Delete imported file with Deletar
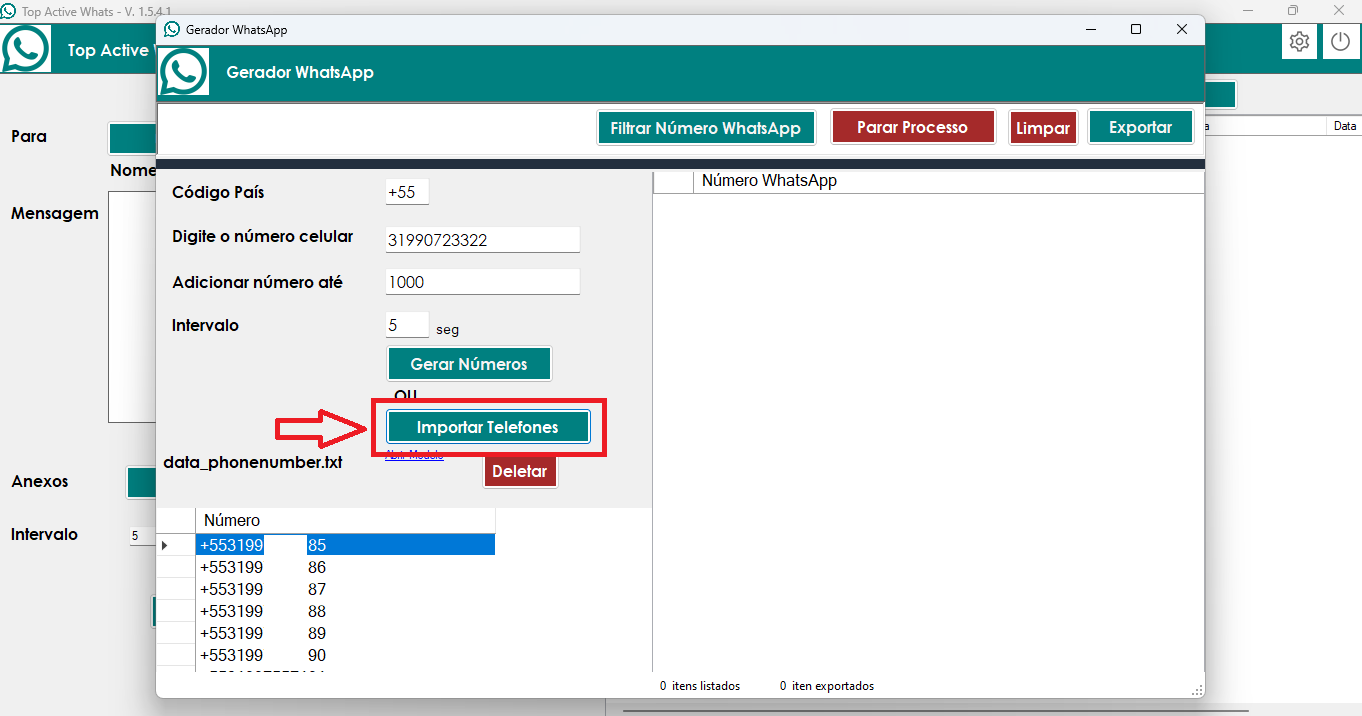 click(520, 471)
